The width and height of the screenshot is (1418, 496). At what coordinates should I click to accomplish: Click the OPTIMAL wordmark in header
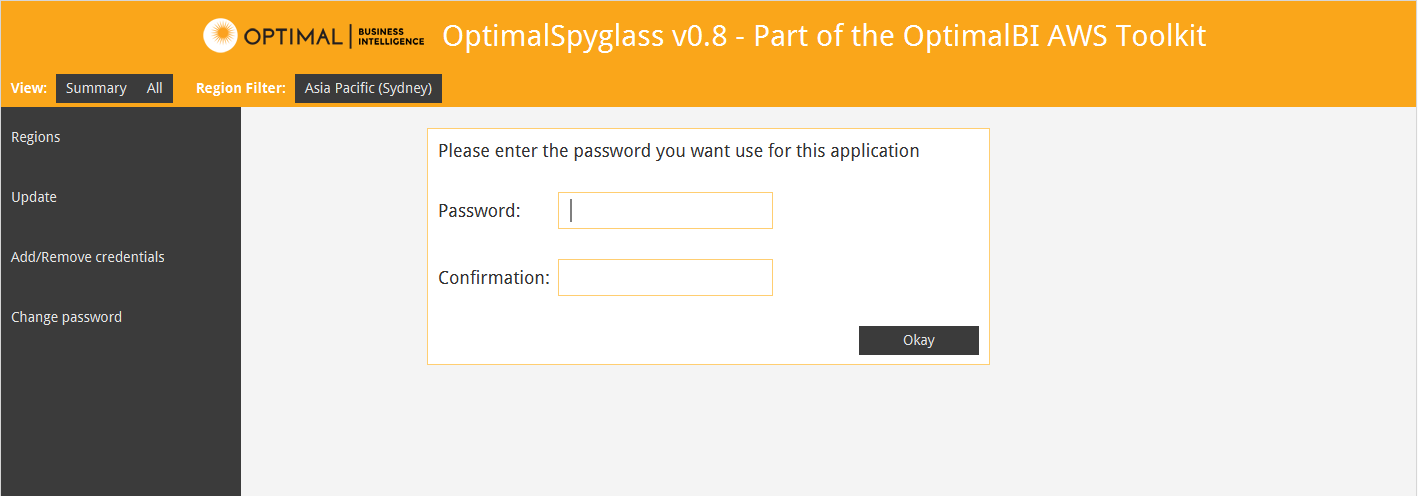click(x=293, y=37)
